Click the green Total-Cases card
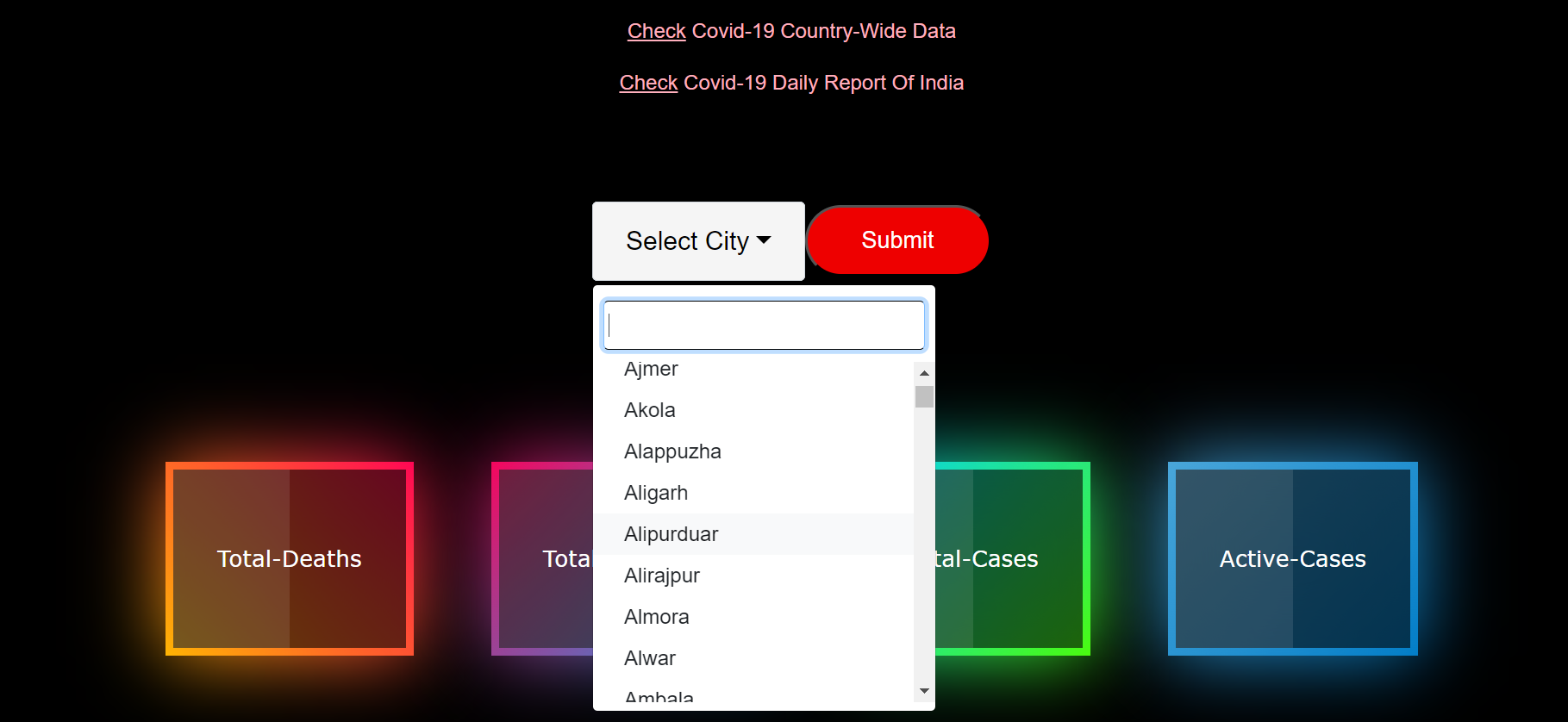The width and height of the screenshot is (1568, 722). click(1012, 558)
